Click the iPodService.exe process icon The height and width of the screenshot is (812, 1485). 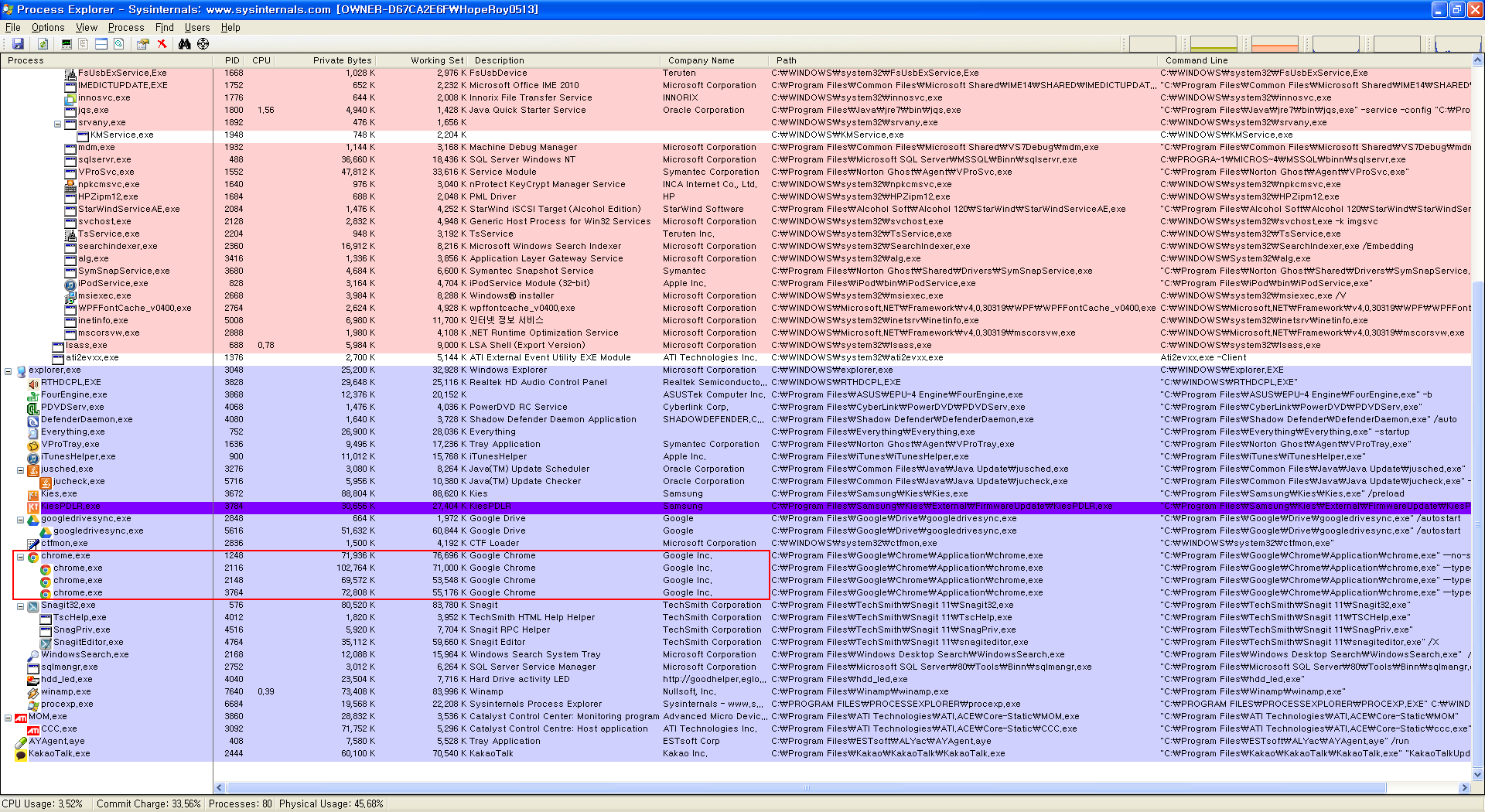click(x=70, y=284)
